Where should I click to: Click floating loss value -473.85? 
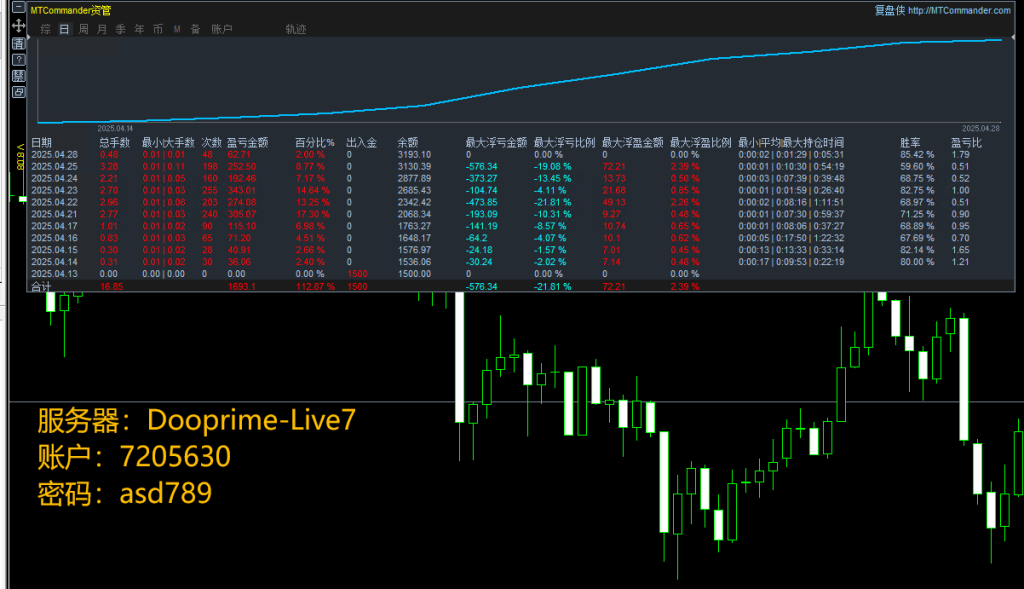point(481,202)
